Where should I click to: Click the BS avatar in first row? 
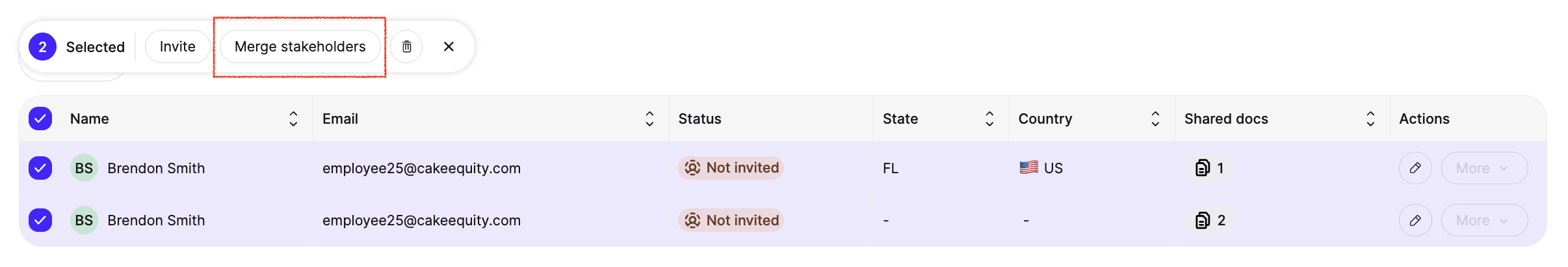tap(84, 168)
